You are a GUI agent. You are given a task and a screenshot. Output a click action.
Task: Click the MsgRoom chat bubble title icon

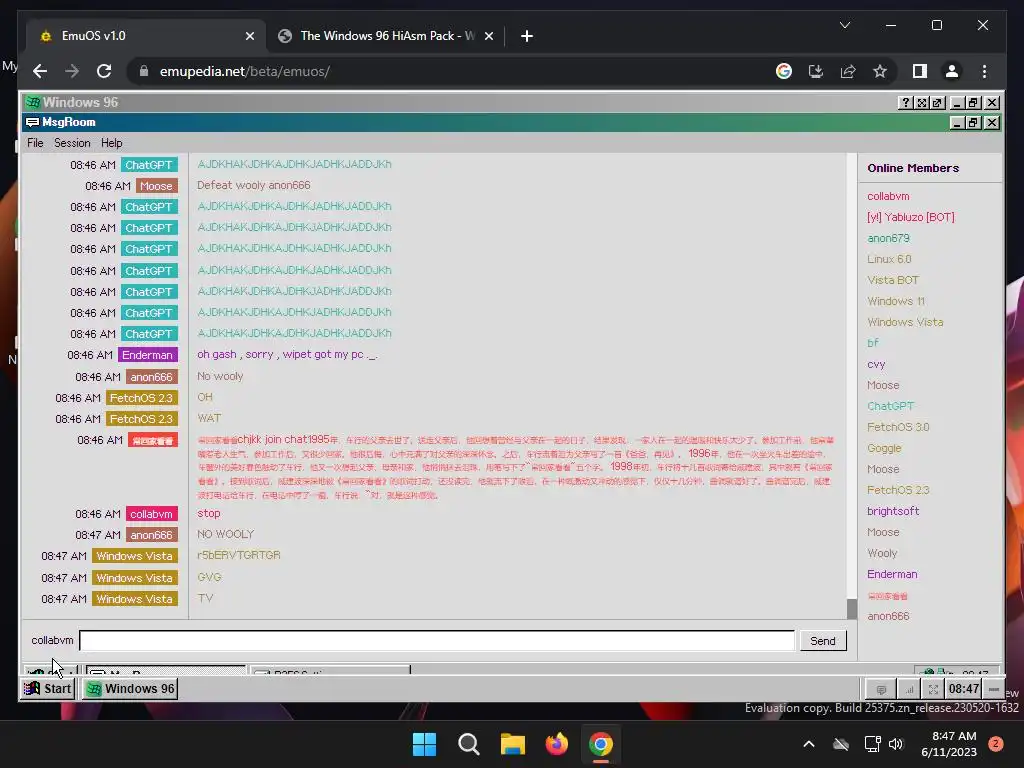[32, 122]
